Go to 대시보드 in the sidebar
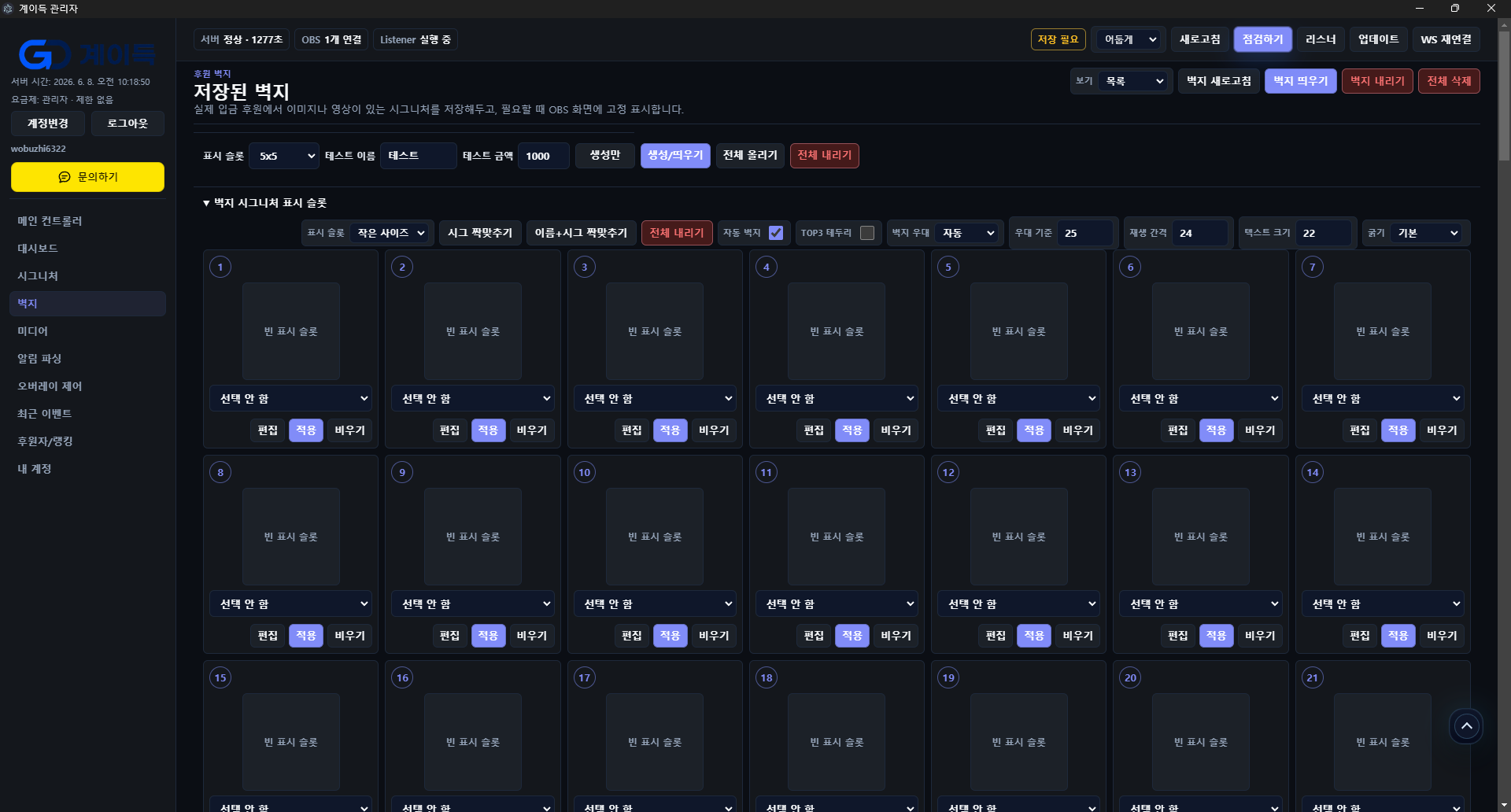 pos(87,249)
